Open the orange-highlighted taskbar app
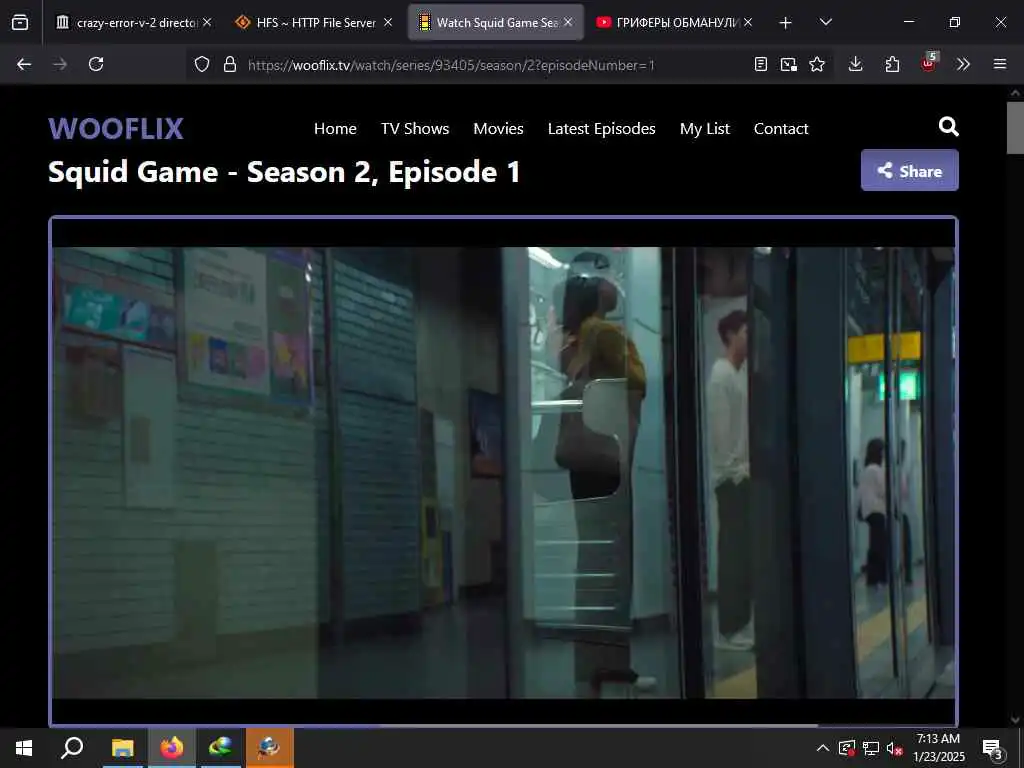 pos(270,748)
